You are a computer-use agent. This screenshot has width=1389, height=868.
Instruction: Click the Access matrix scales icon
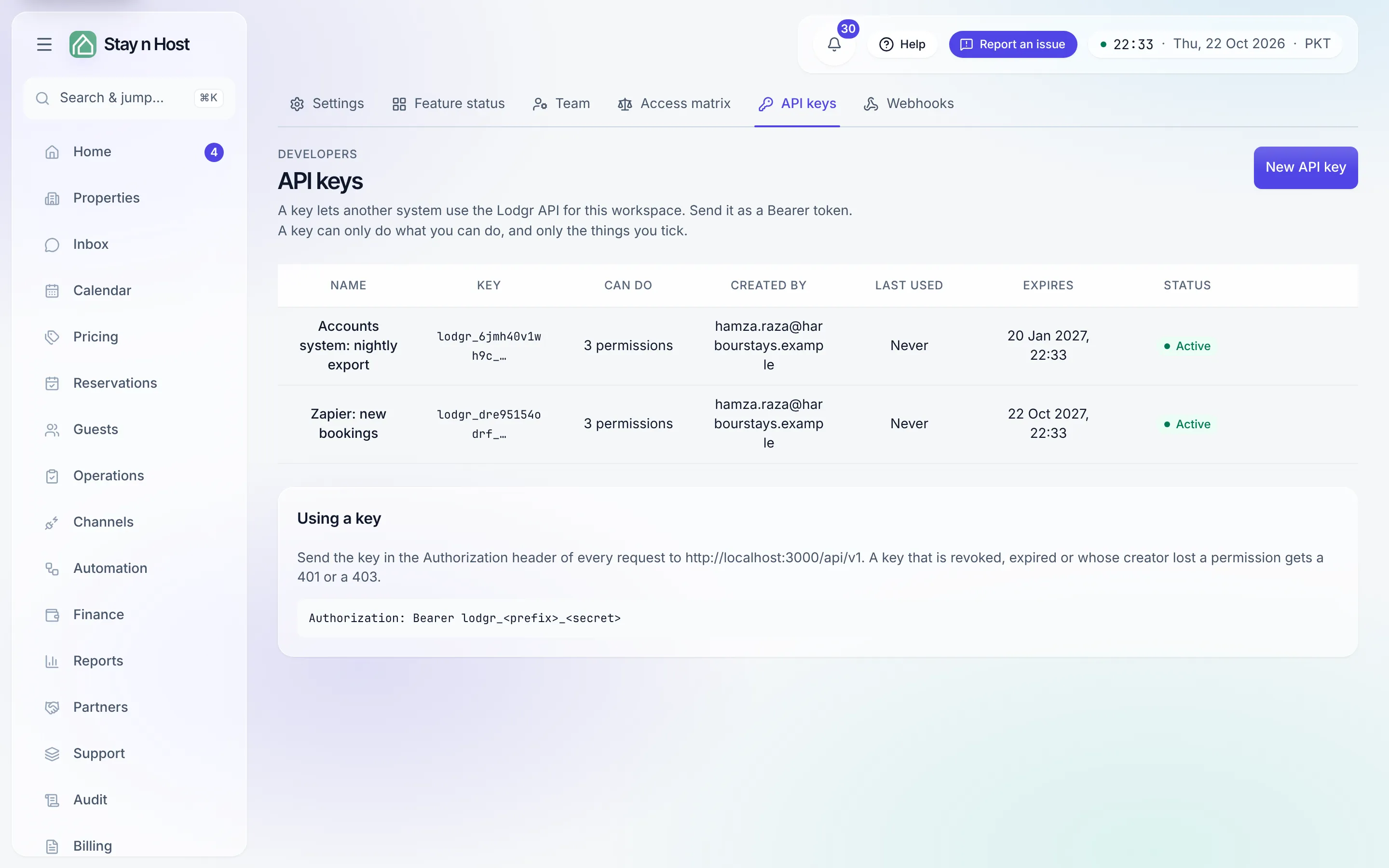[625, 104]
